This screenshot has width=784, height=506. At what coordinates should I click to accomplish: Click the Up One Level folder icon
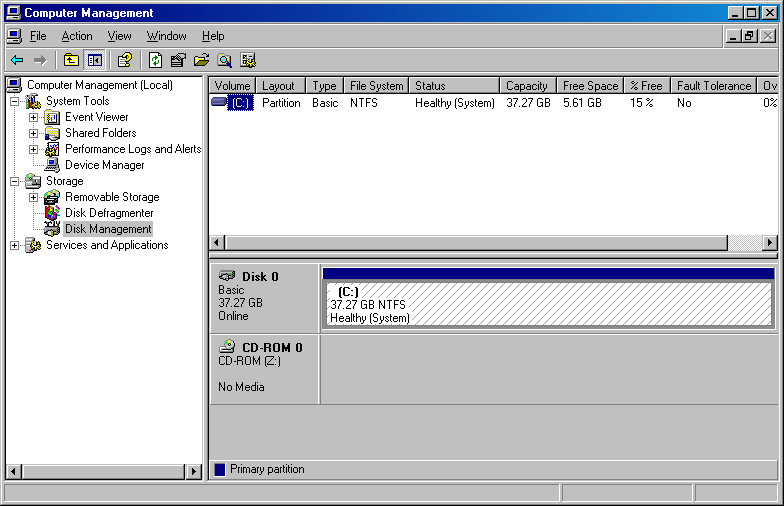coord(71,60)
